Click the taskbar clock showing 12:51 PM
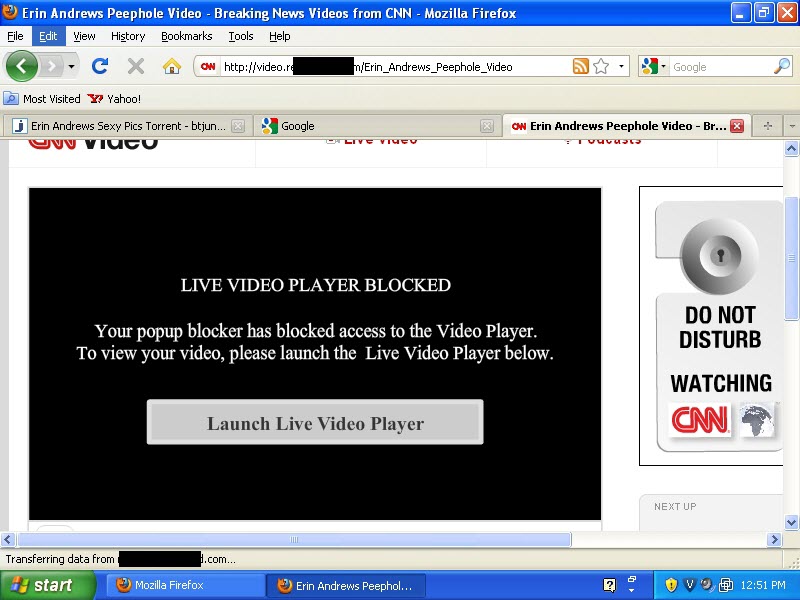The width and height of the screenshot is (800, 600). tap(763, 585)
